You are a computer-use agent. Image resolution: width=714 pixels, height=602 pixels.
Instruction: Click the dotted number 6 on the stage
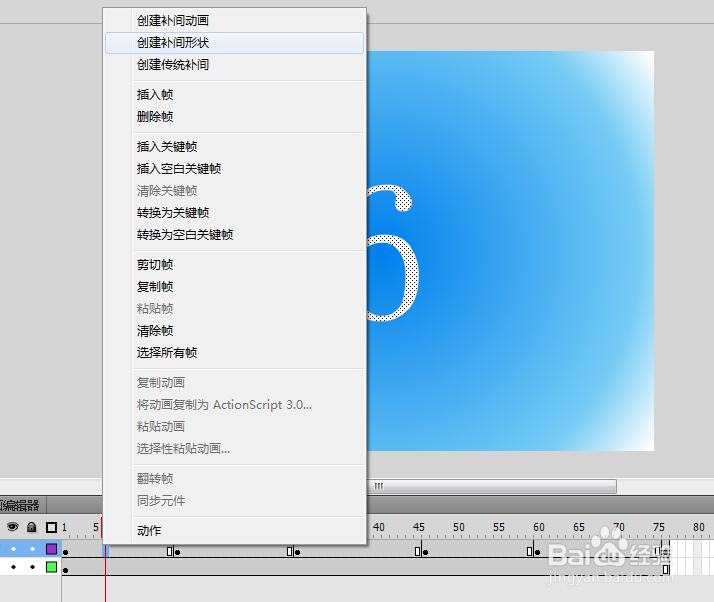point(393,253)
